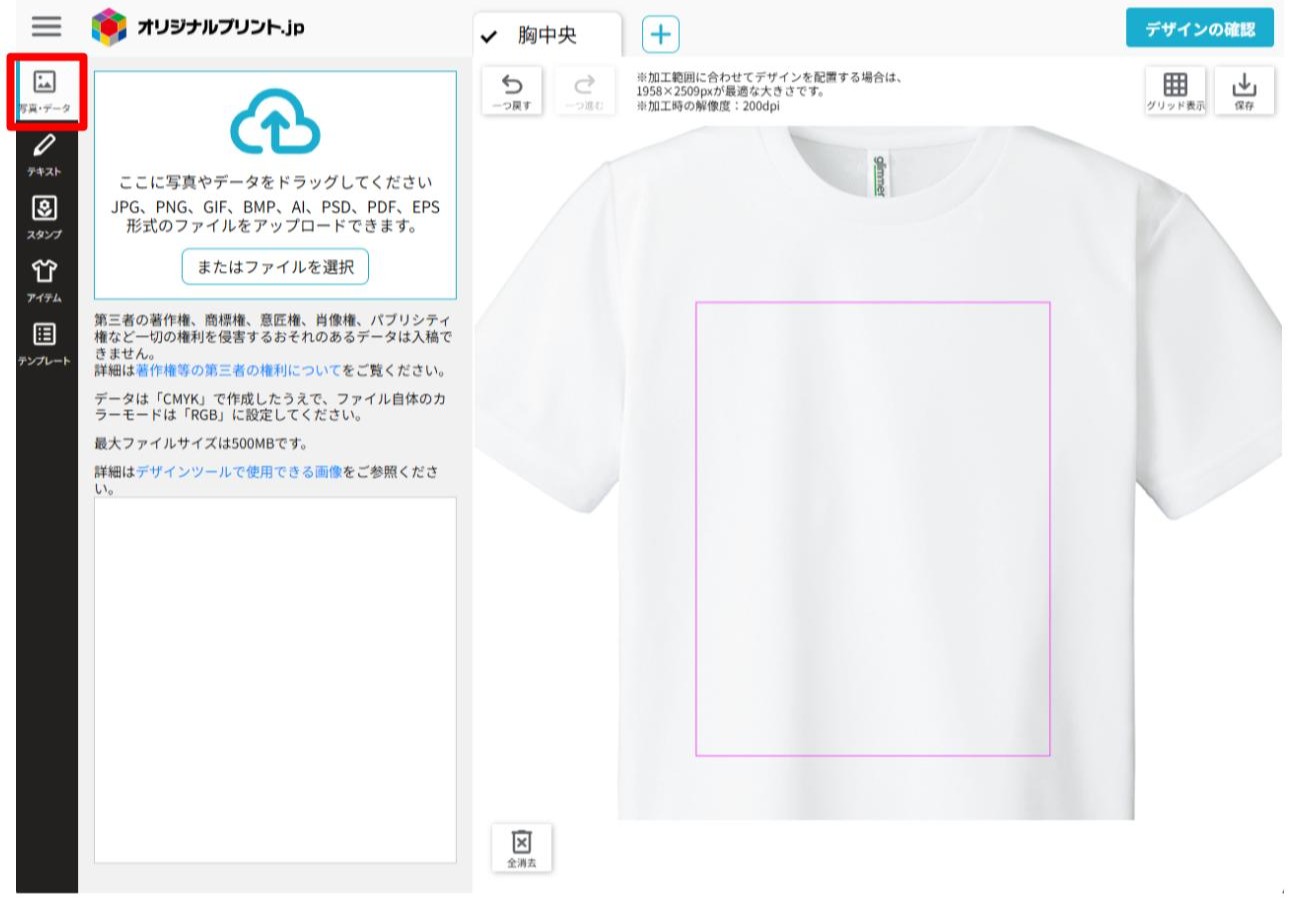Click the 一つ戻す undo button
This screenshot has height=900, width=1300.
point(512,91)
